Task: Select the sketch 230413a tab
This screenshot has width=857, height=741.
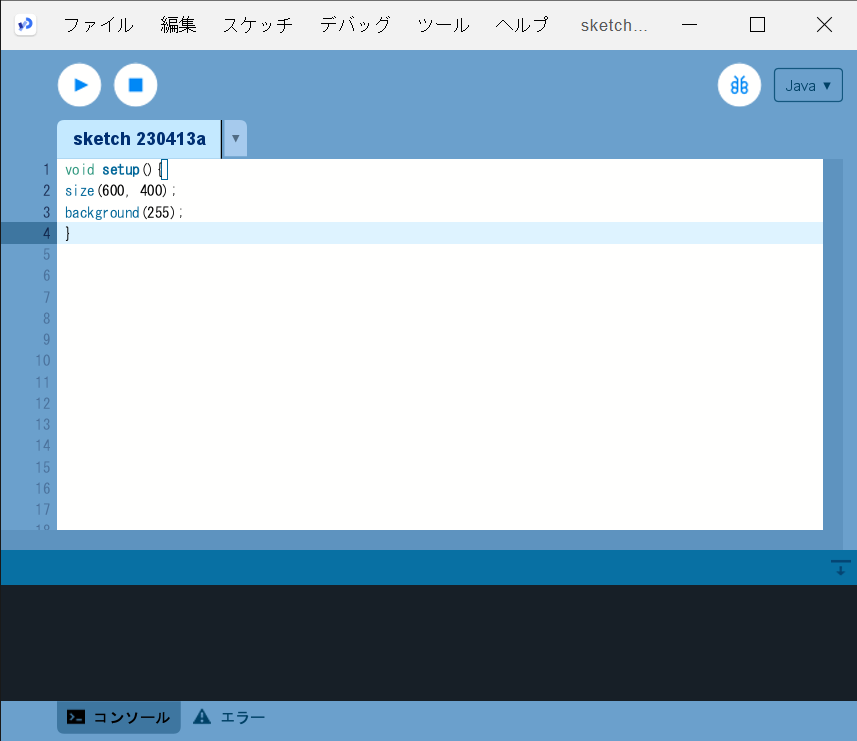Action: coord(139,139)
